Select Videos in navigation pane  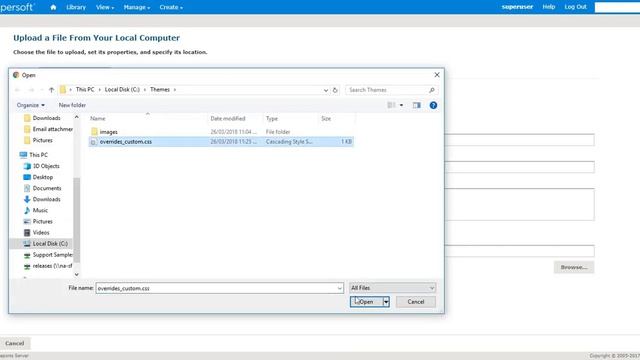click(36, 233)
